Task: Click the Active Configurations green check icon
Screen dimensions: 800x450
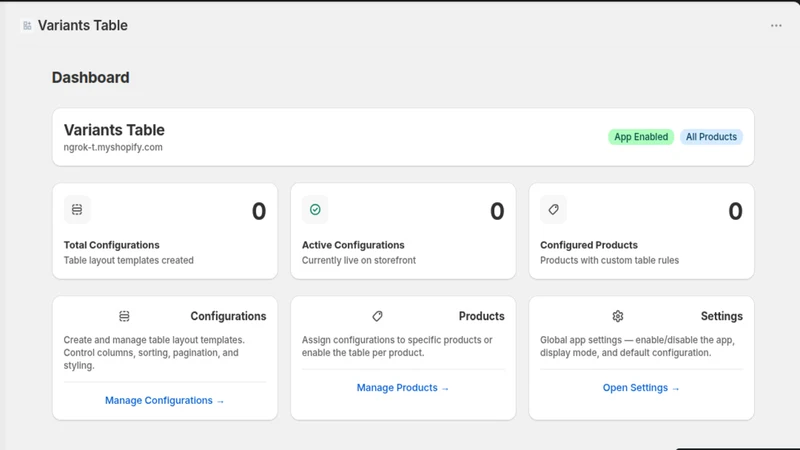Action: coord(315,210)
